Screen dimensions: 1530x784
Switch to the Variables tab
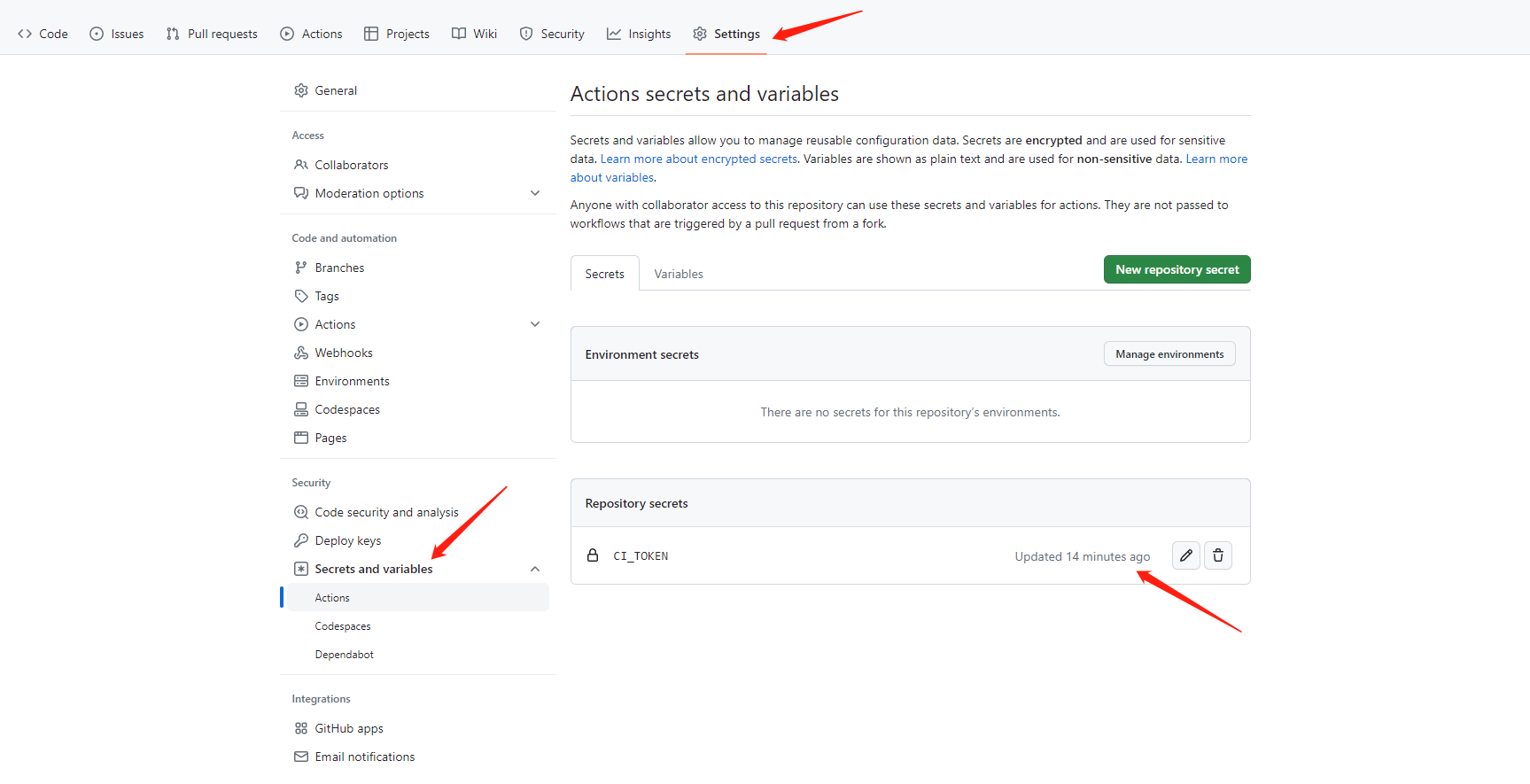click(x=679, y=274)
